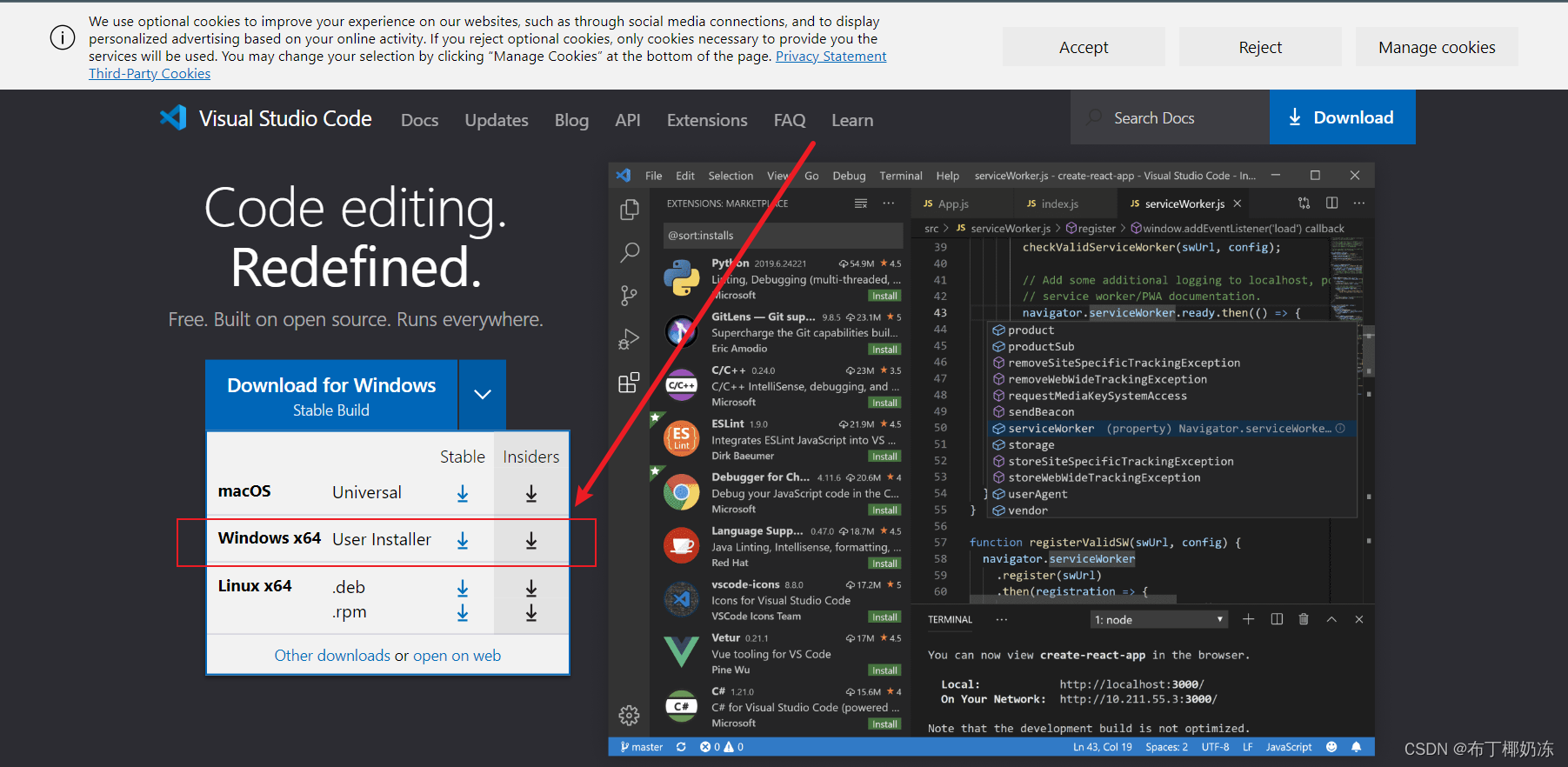Download Linux x64 .deb Stable build

click(x=463, y=589)
